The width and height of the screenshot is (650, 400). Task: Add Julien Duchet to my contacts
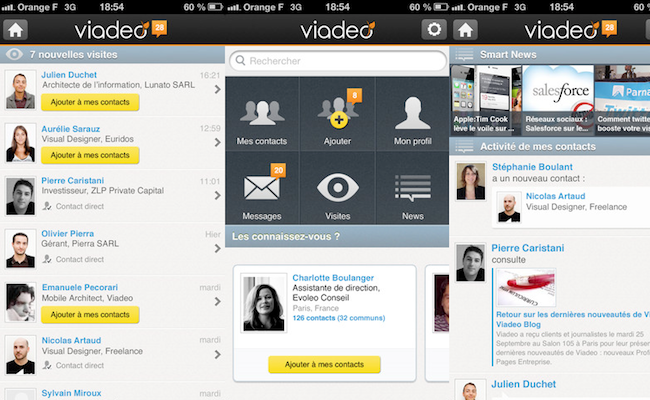(90, 102)
